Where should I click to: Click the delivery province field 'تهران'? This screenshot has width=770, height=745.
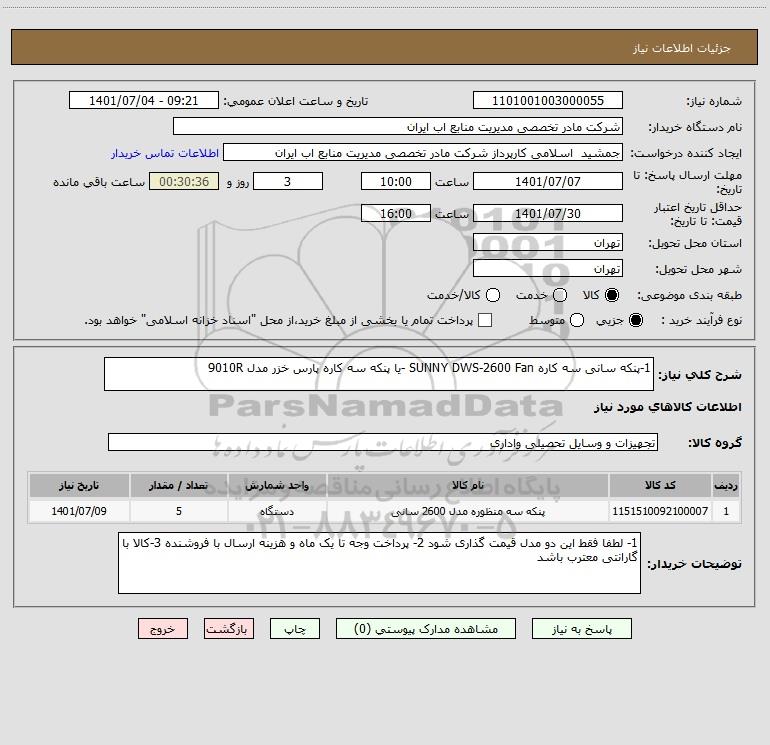[548, 242]
